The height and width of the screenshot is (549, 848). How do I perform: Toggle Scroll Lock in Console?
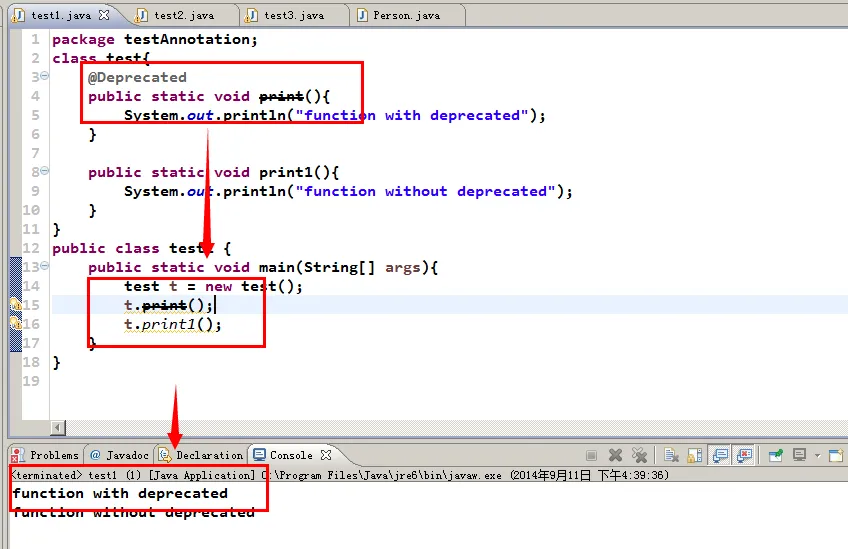(695, 455)
